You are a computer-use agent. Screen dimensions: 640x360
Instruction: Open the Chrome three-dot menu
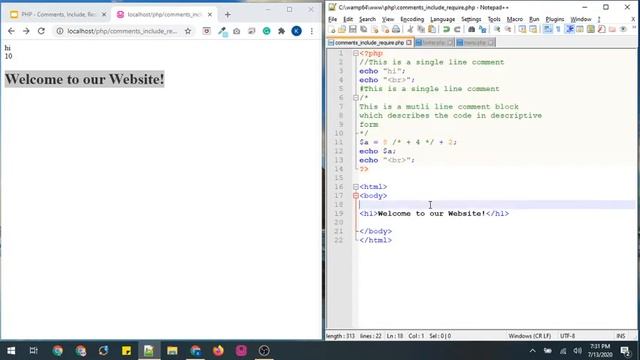click(x=311, y=31)
